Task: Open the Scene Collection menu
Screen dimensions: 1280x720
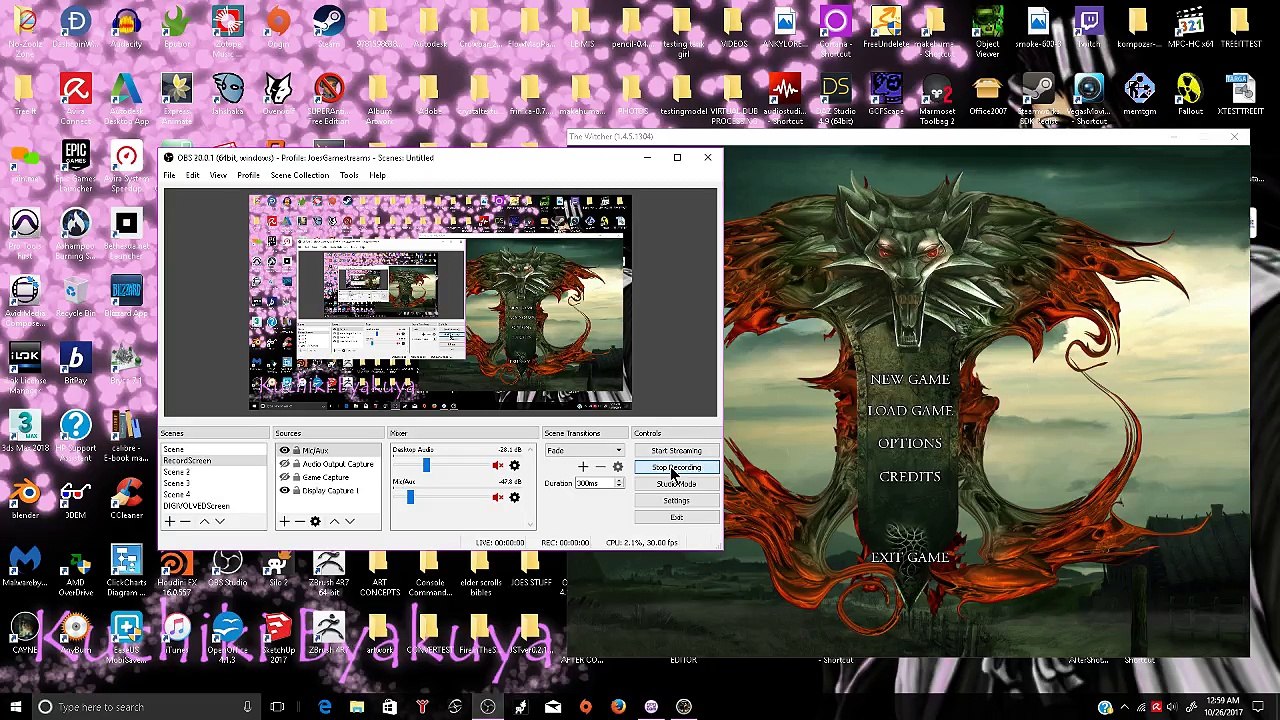Action: click(300, 175)
